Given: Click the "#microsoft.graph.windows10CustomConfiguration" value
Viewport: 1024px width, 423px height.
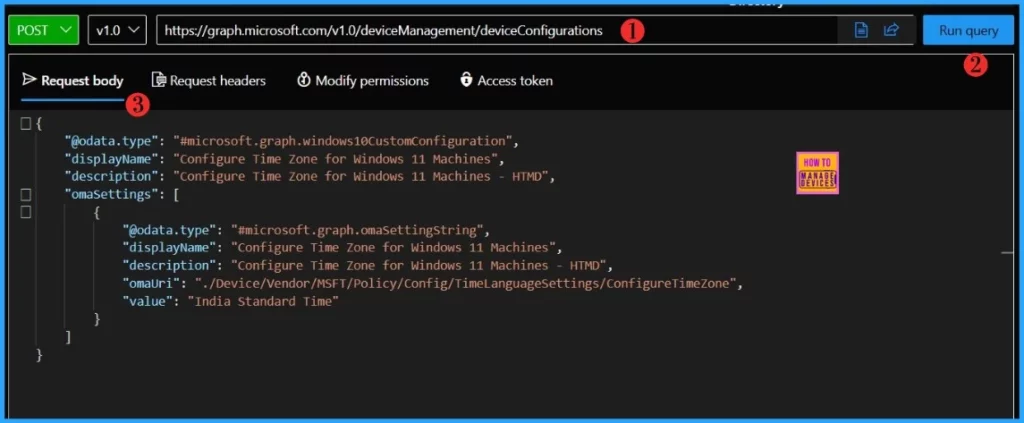Looking at the screenshot, I should point(345,141).
